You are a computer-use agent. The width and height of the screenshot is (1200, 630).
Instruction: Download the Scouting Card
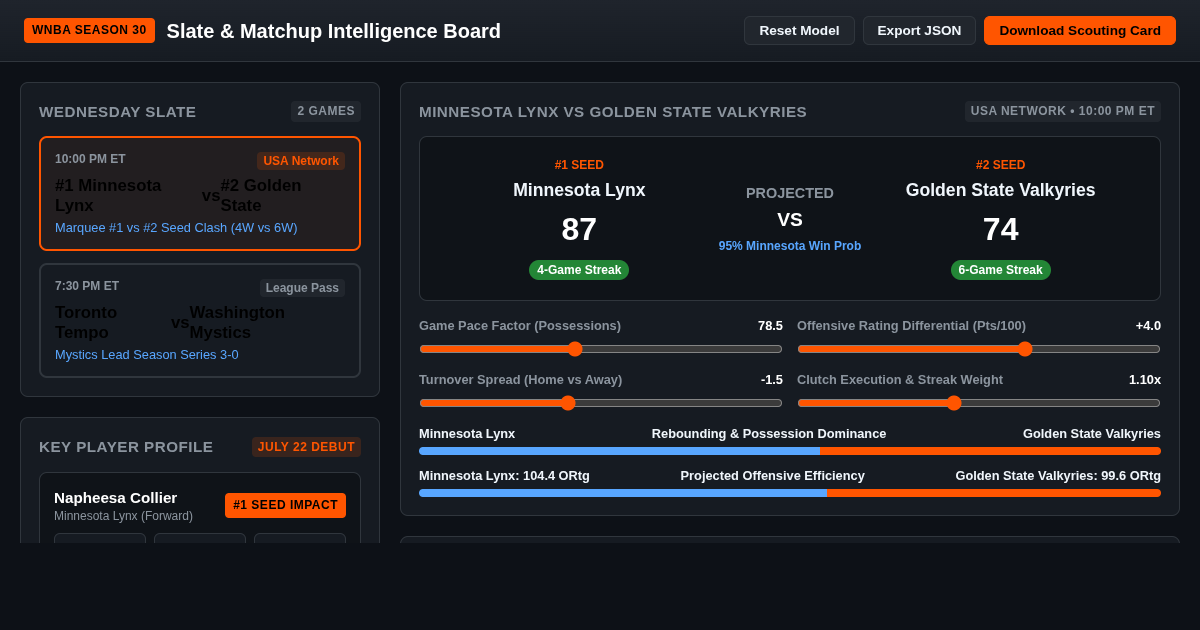1080,30
